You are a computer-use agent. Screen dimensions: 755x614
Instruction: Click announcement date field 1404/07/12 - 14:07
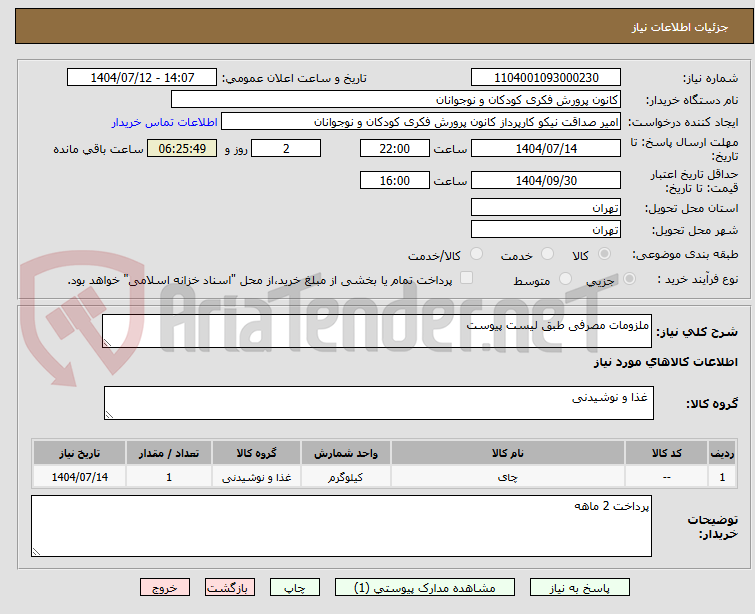pyautogui.click(x=142, y=78)
